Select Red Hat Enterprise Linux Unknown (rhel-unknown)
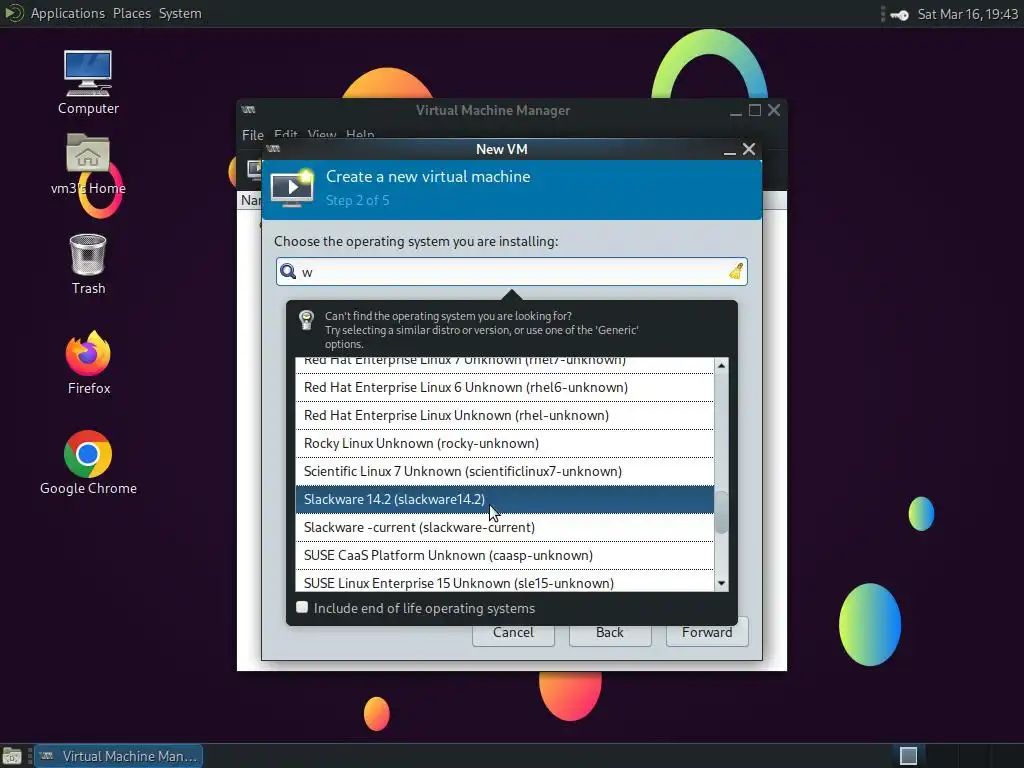Viewport: 1024px width, 768px height. coord(505,415)
